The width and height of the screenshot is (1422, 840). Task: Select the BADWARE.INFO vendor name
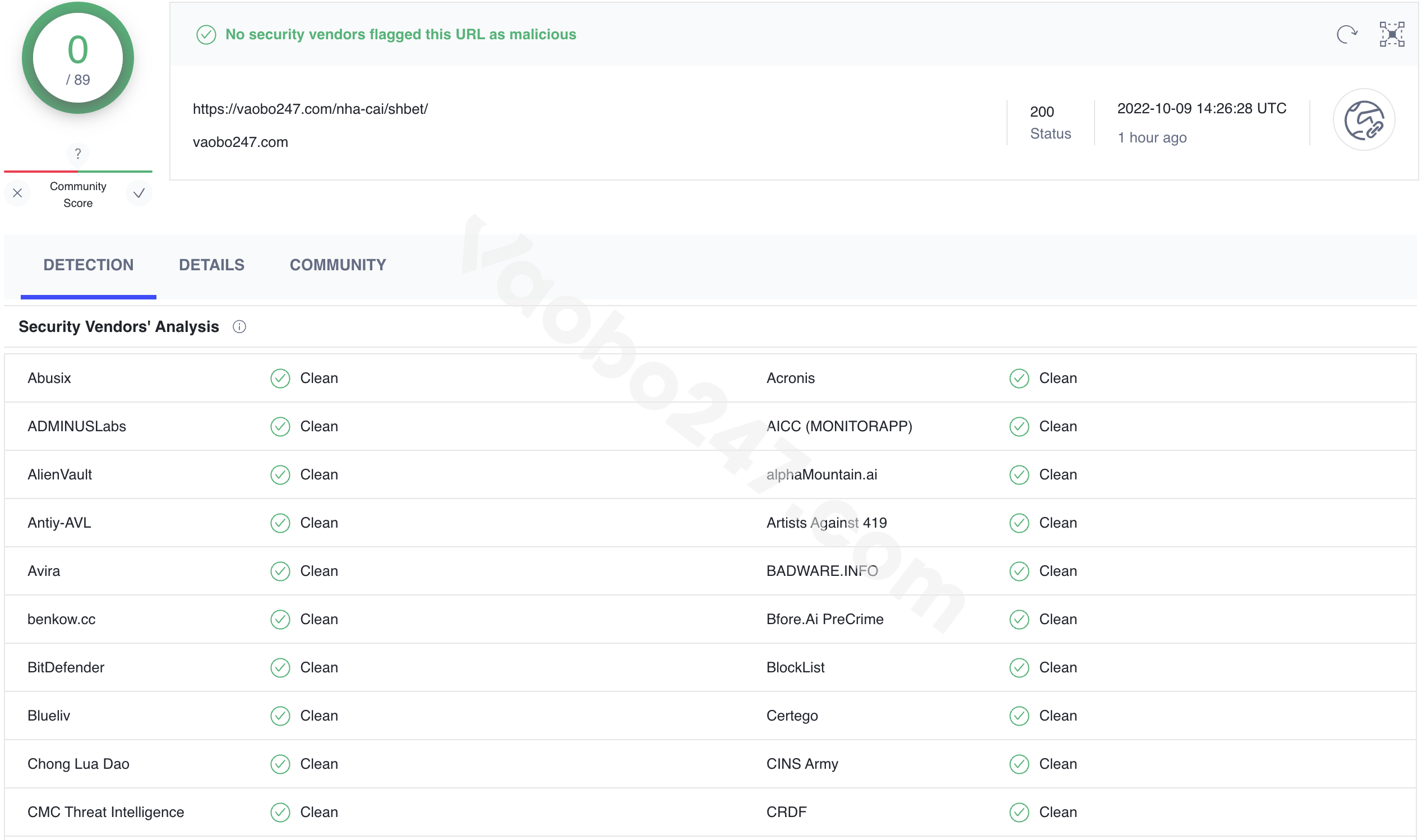[x=822, y=571]
